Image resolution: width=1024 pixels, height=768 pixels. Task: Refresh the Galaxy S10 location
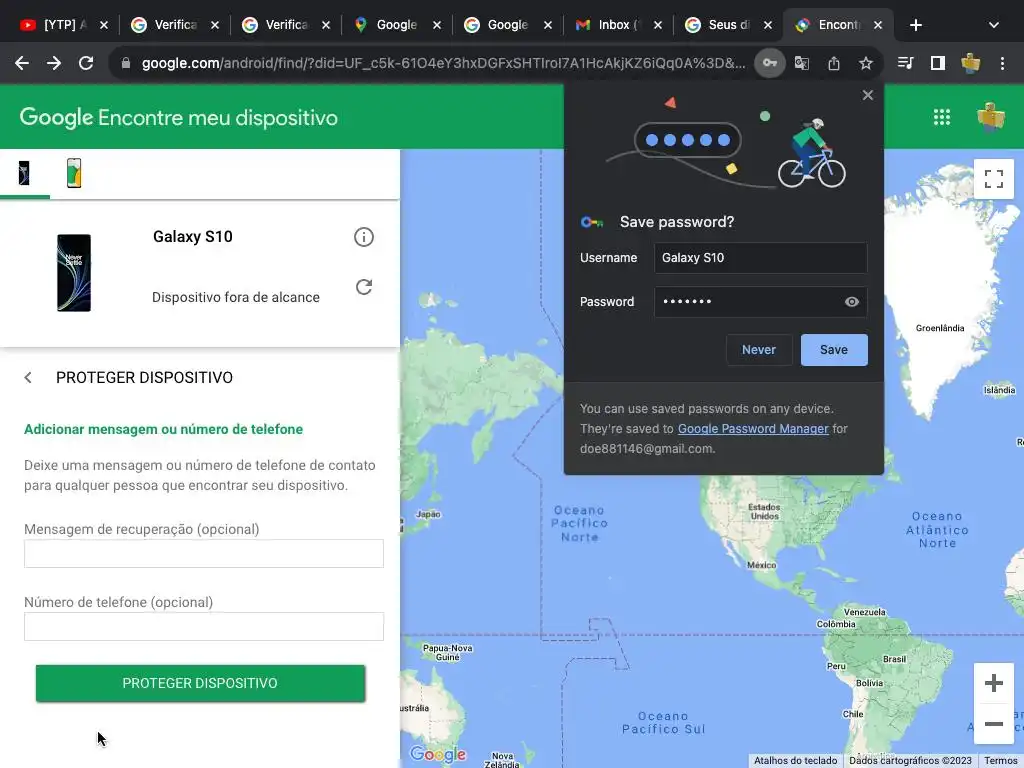click(x=364, y=287)
